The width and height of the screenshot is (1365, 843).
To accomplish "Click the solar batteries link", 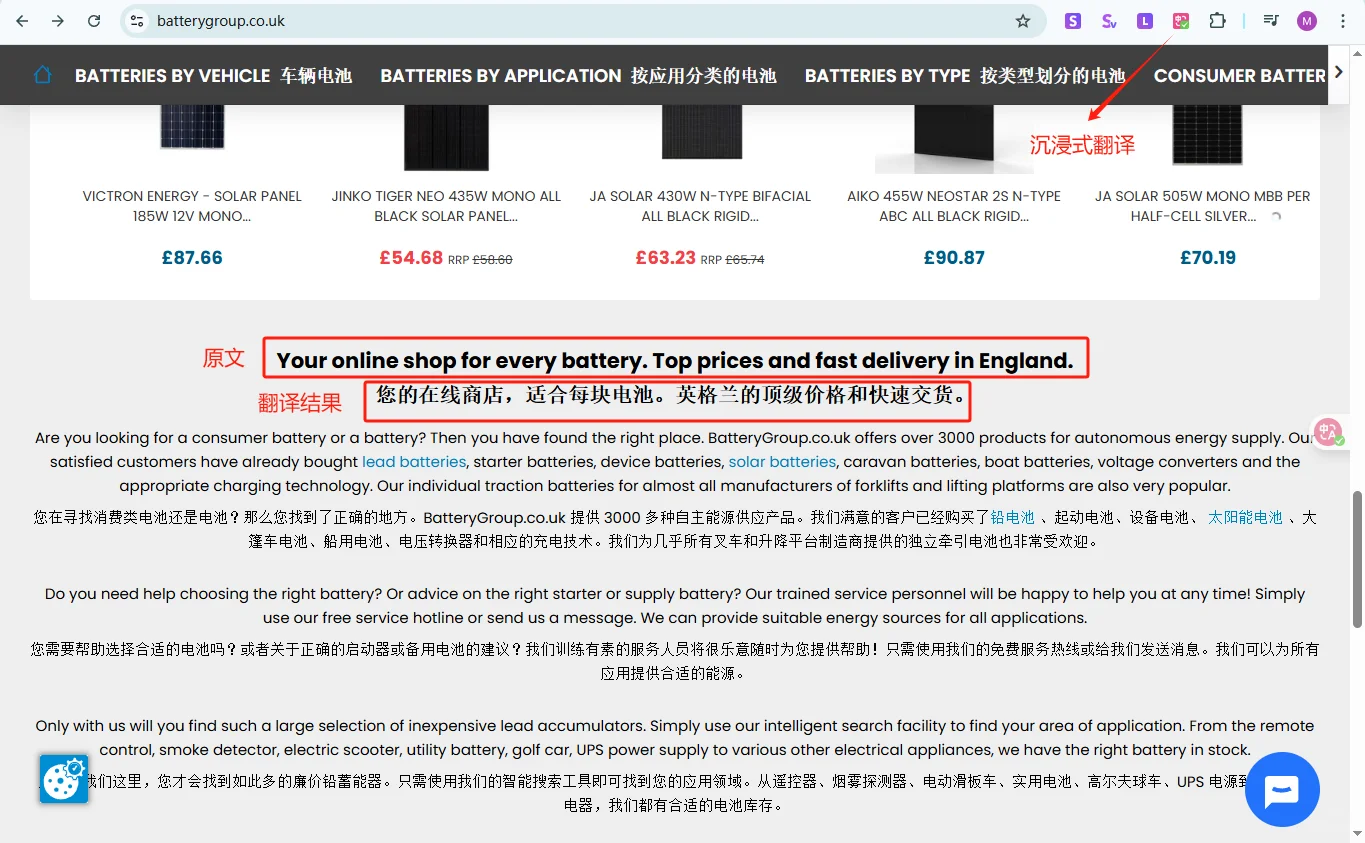I will pyautogui.click(x=782, y=461).
